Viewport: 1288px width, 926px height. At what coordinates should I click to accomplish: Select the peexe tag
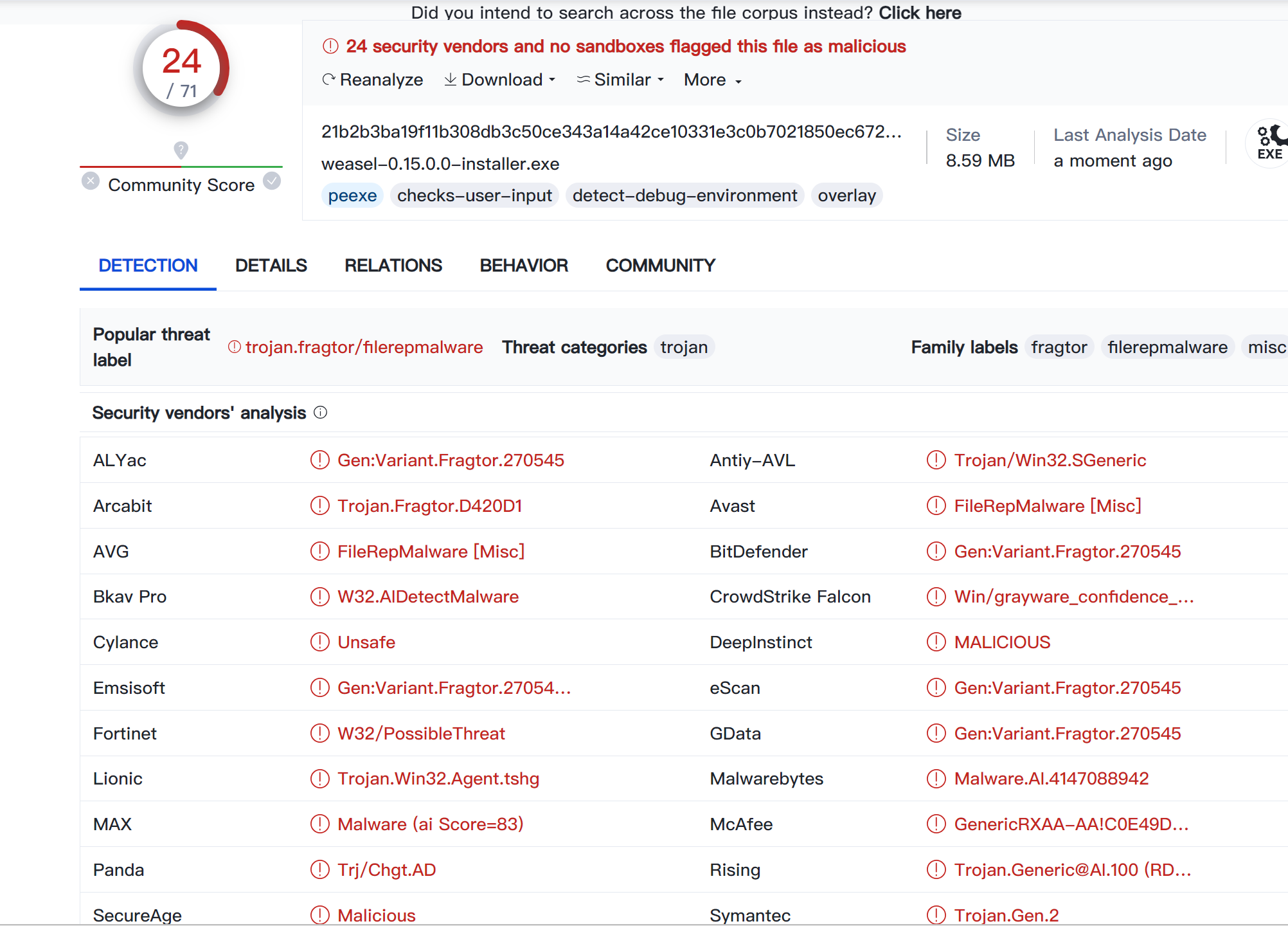coord(352,195)
